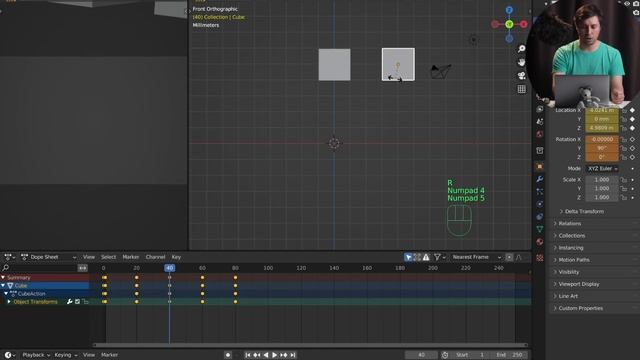
Task: Click the Location X value field
Action: tap(602, 110)
